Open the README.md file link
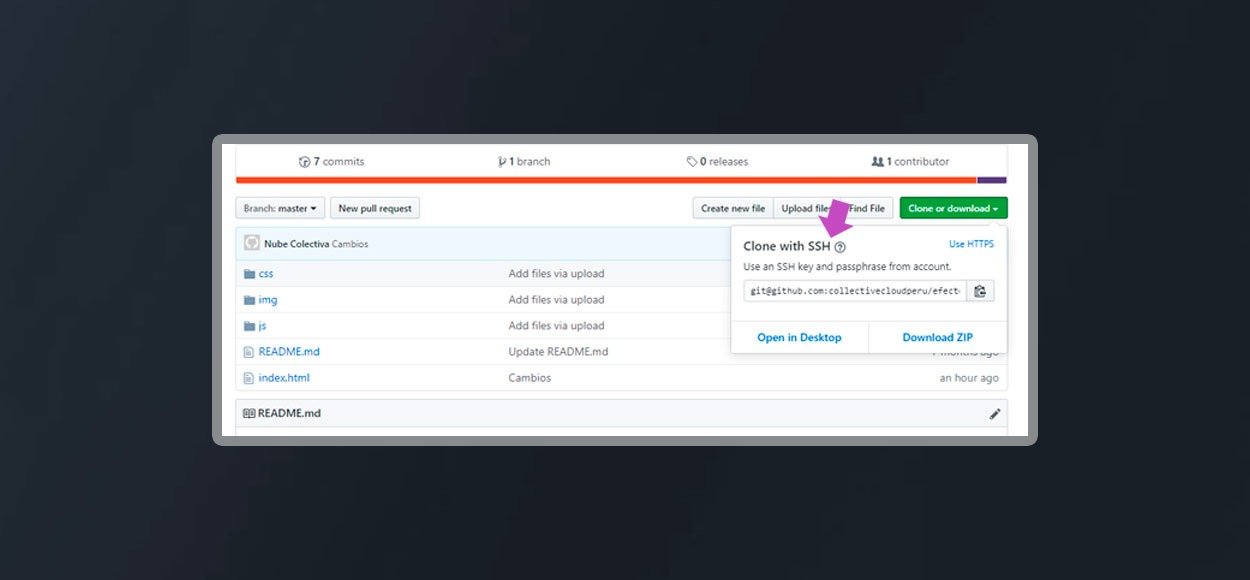 click(x=289, y=352)
